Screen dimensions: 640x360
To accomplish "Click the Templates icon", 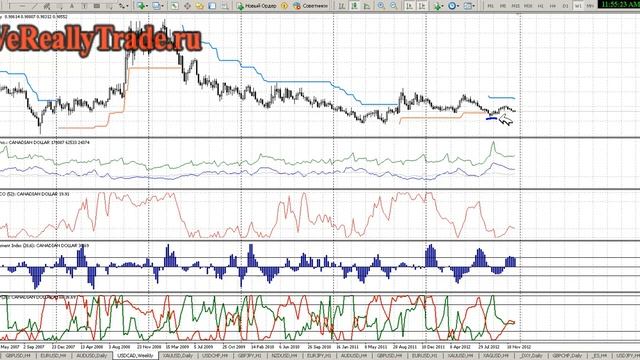I will [x=468, y=6].
